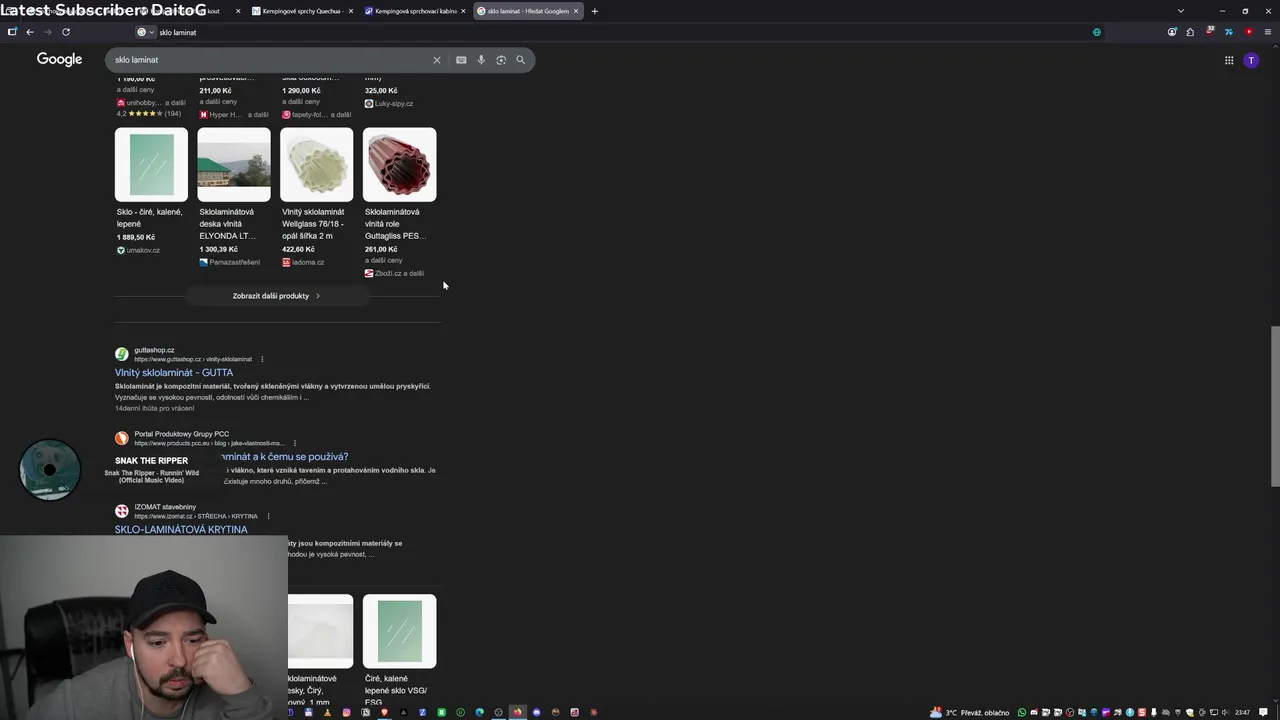
Task: Go back to the previous page
Action: coord(30,32)
